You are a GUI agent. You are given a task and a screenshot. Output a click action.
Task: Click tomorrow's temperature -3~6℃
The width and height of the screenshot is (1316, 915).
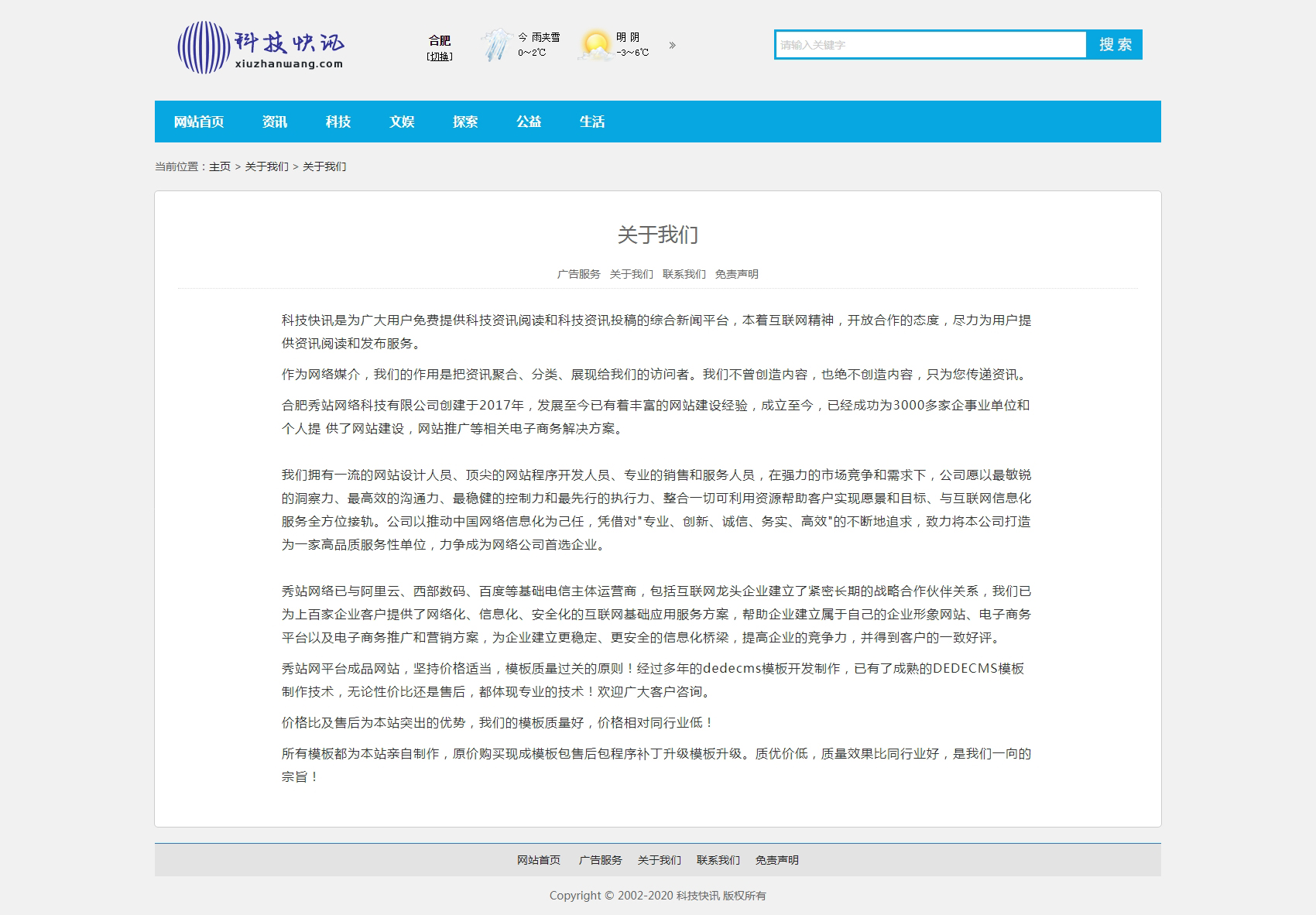632,53
